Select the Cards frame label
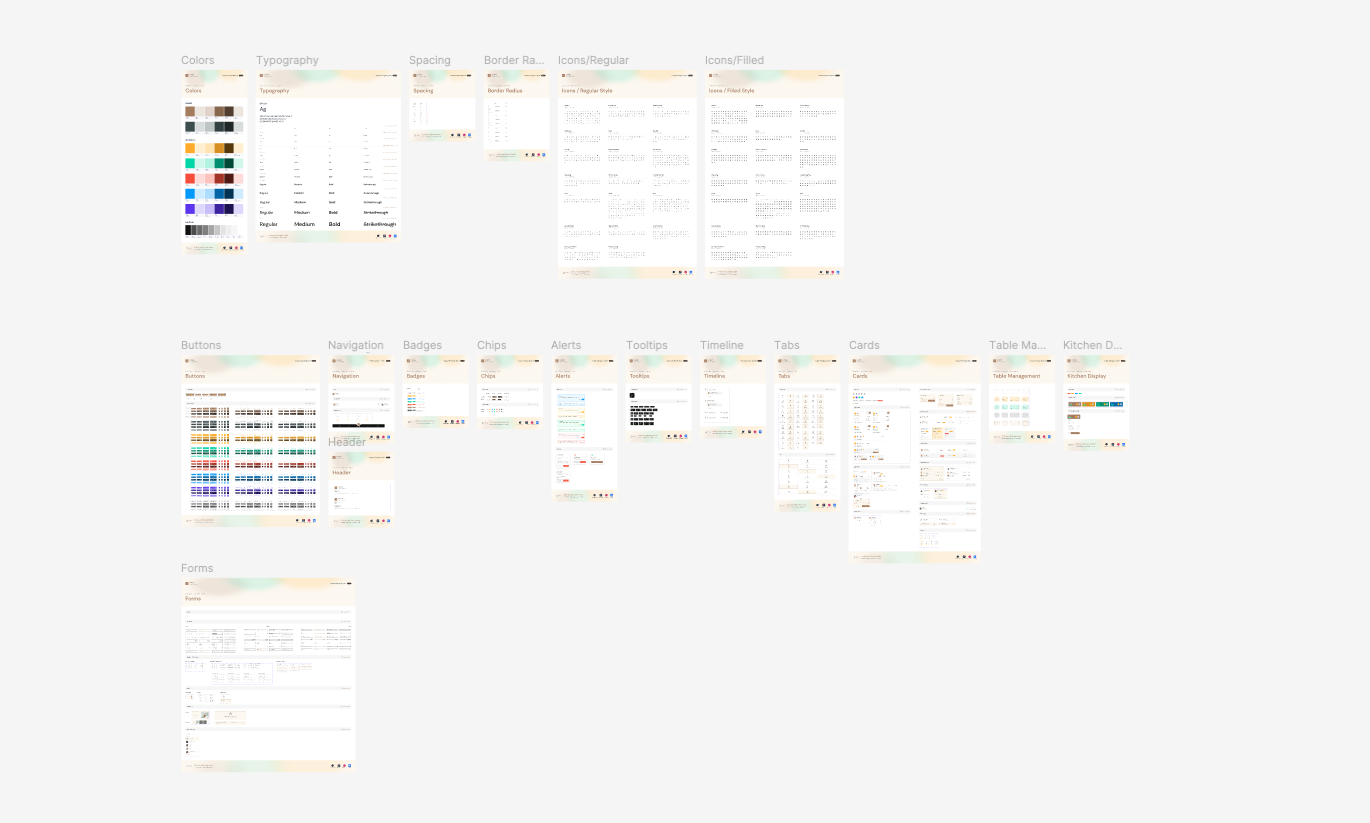Image resolution: width=1370 pixels, height=823 pixels. click(x=864, y=345)
